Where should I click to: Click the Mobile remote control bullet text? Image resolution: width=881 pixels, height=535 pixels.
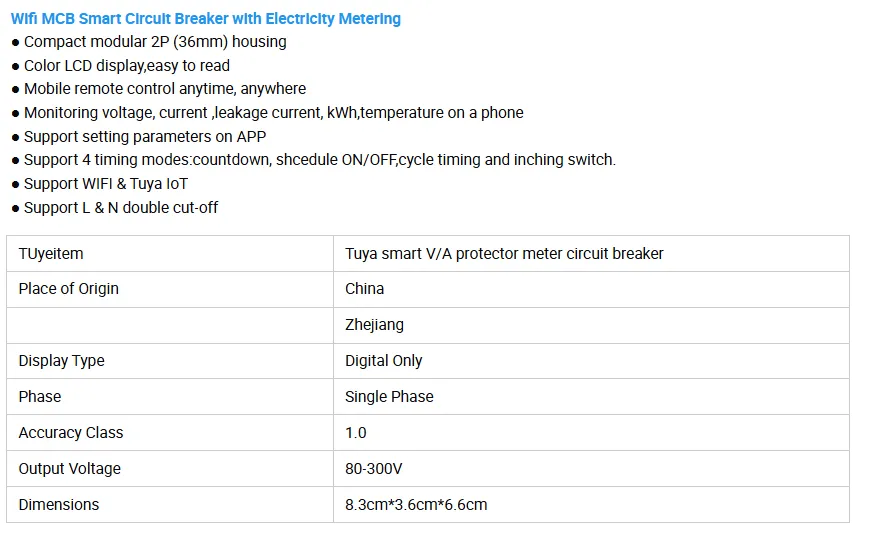tap(165, 89)
